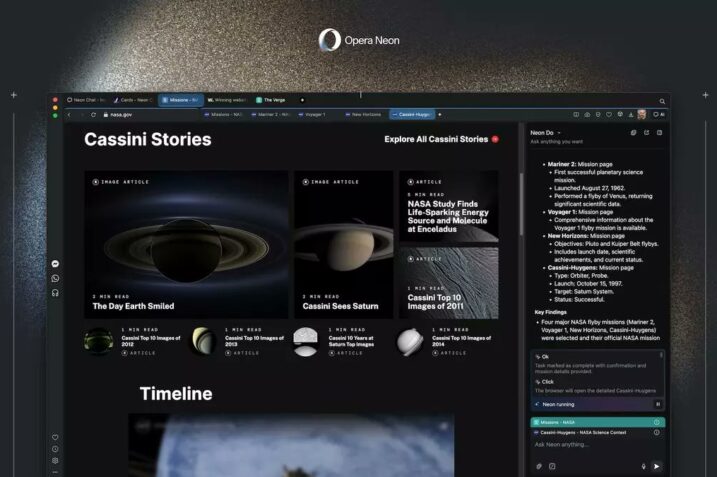Open Messenger from the browser sidebar
Screen dimensions: 717x477
pyautogui.click(x=55, y=264)
